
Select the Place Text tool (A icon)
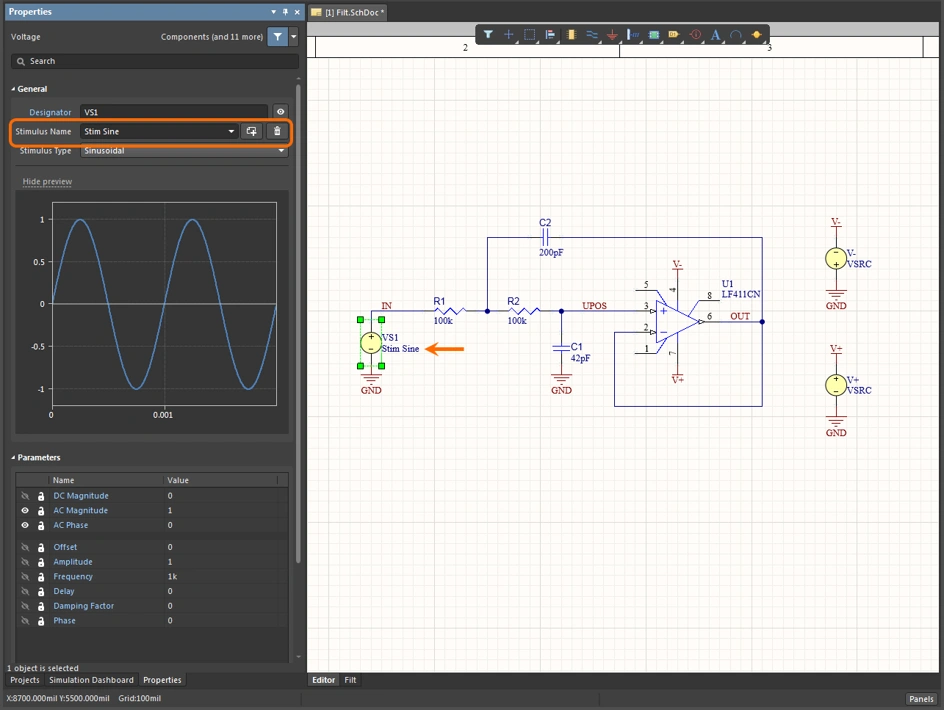716,35
